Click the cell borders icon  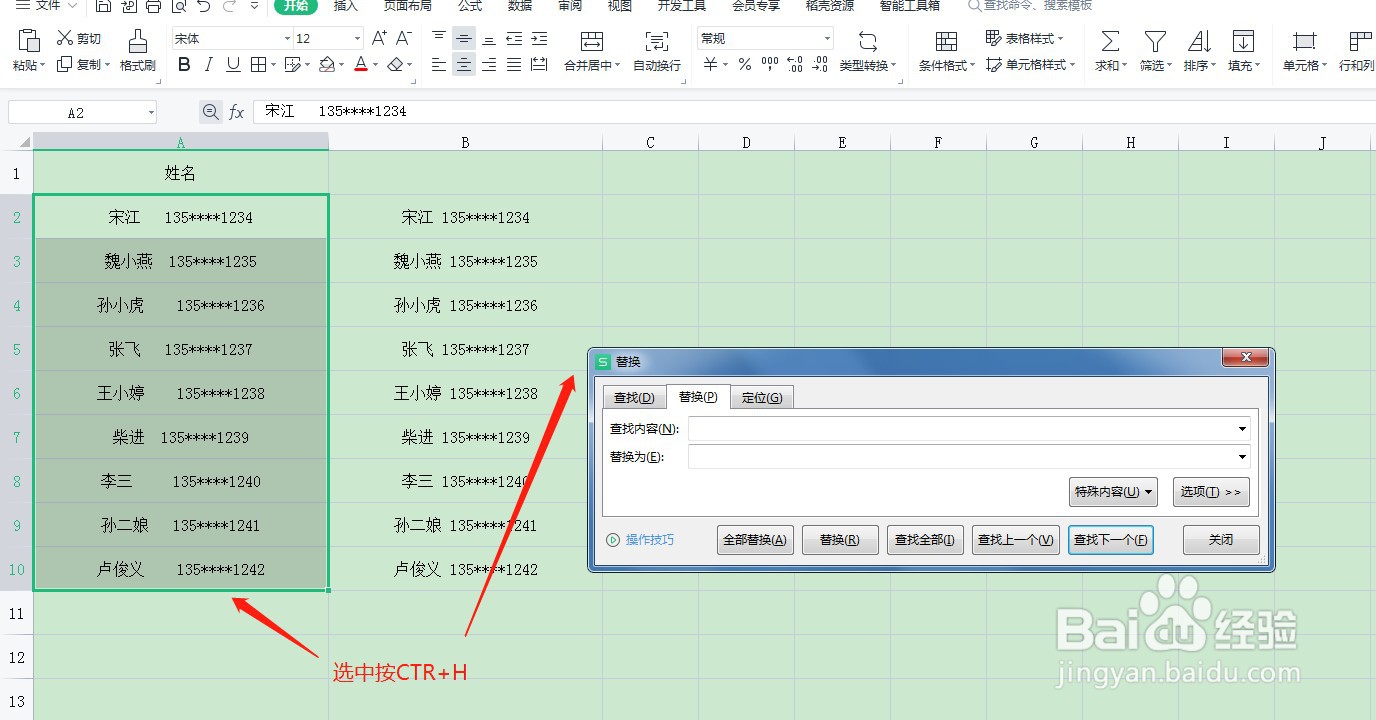pyautogui.click(x=258, y=64)
